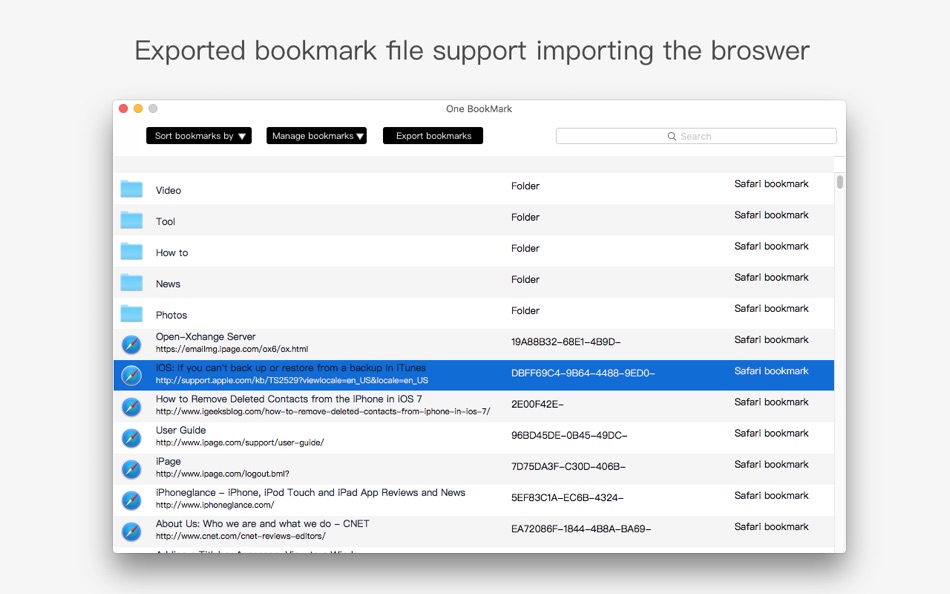950x594 pixels.
Task: Select About Us CNET bookmark title
Action: pos(262,524)
